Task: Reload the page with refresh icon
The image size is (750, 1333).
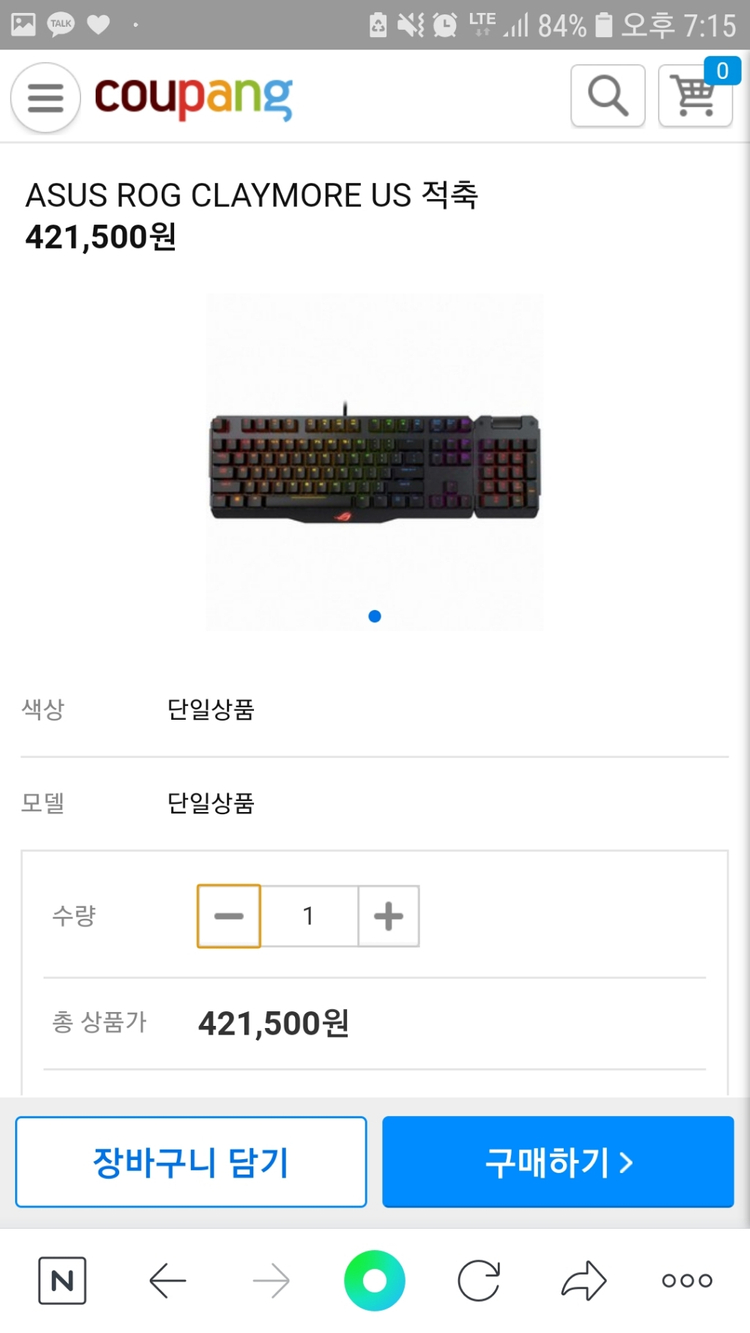Action: (x=479, y=1281)
